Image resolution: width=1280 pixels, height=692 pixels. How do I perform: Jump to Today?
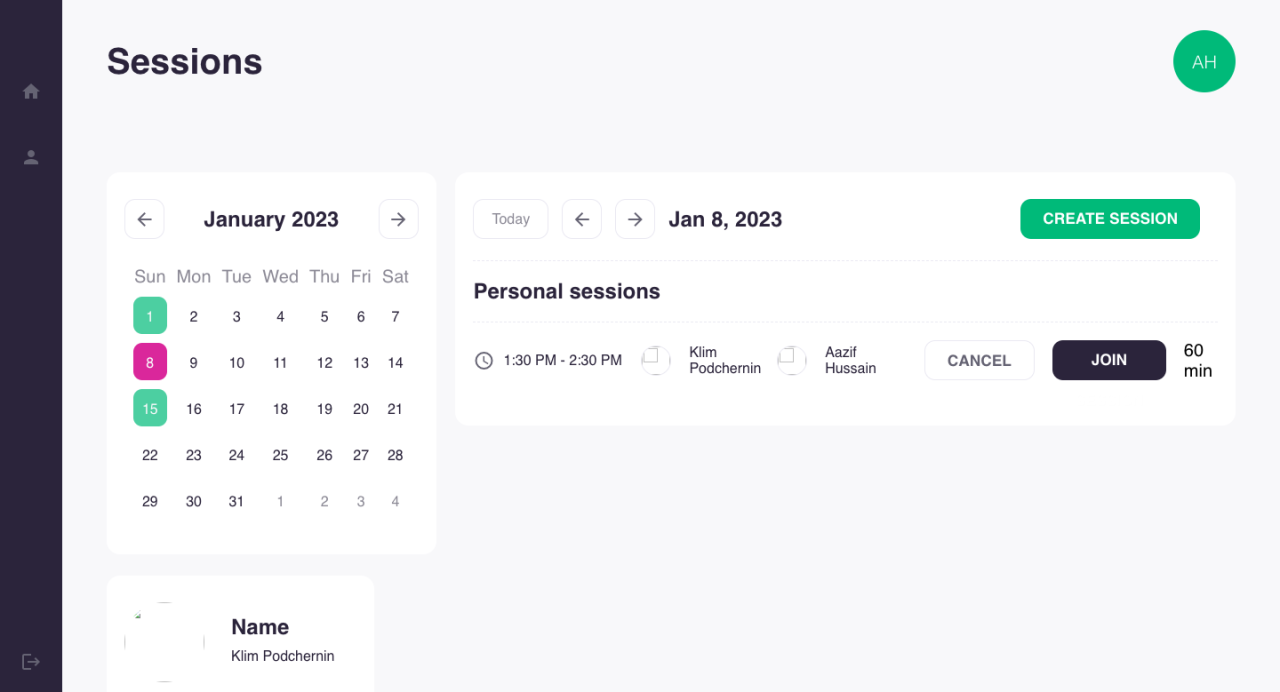click(x=511, y=219)
